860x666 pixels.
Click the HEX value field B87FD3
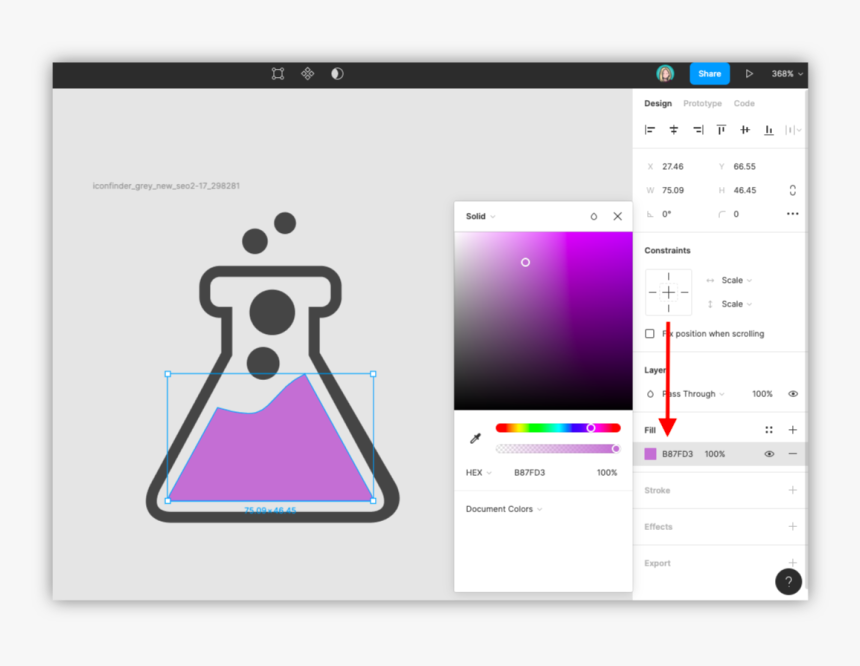click(x=529, y=473)
